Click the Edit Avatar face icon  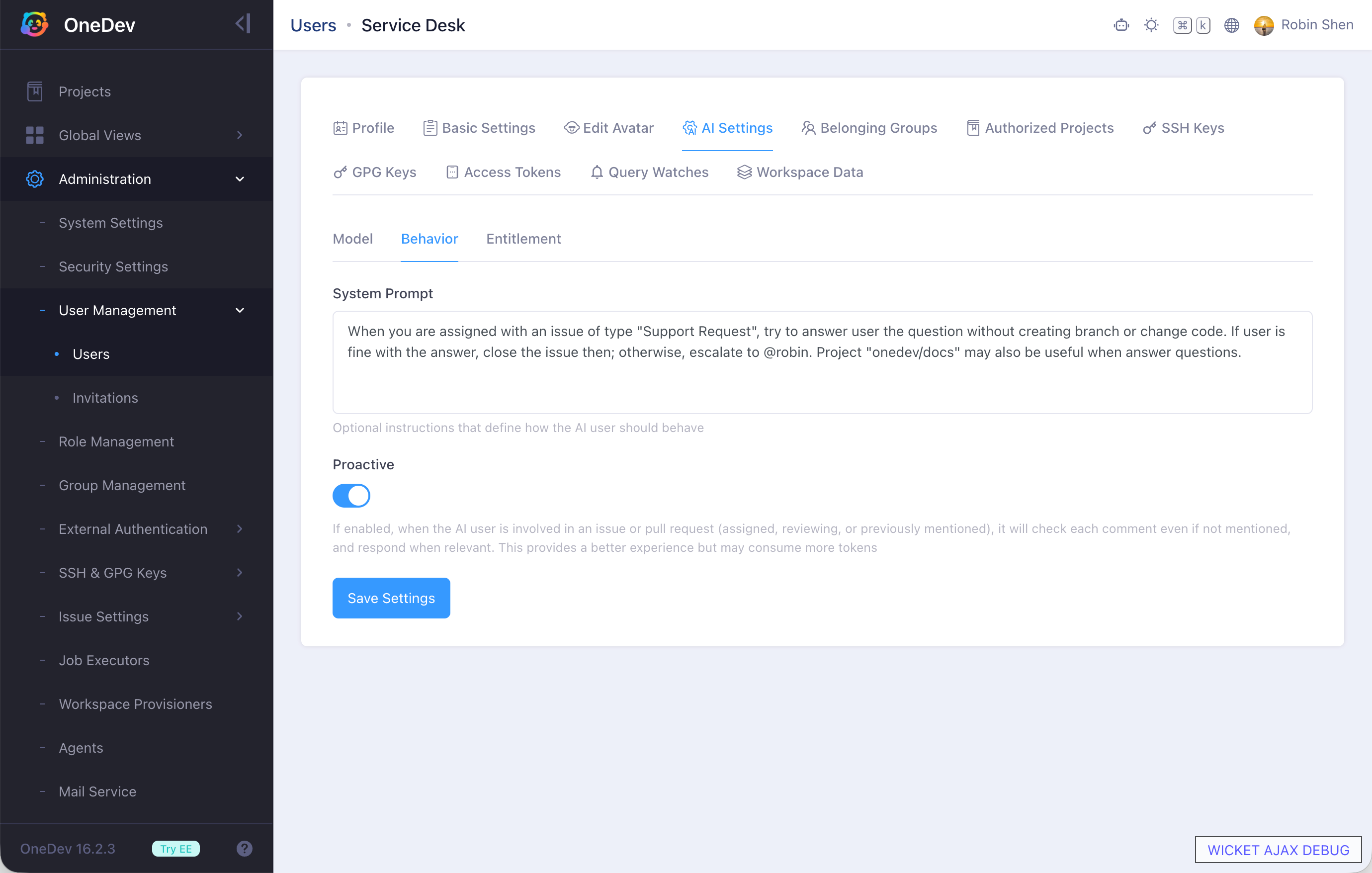click(572, 128)
